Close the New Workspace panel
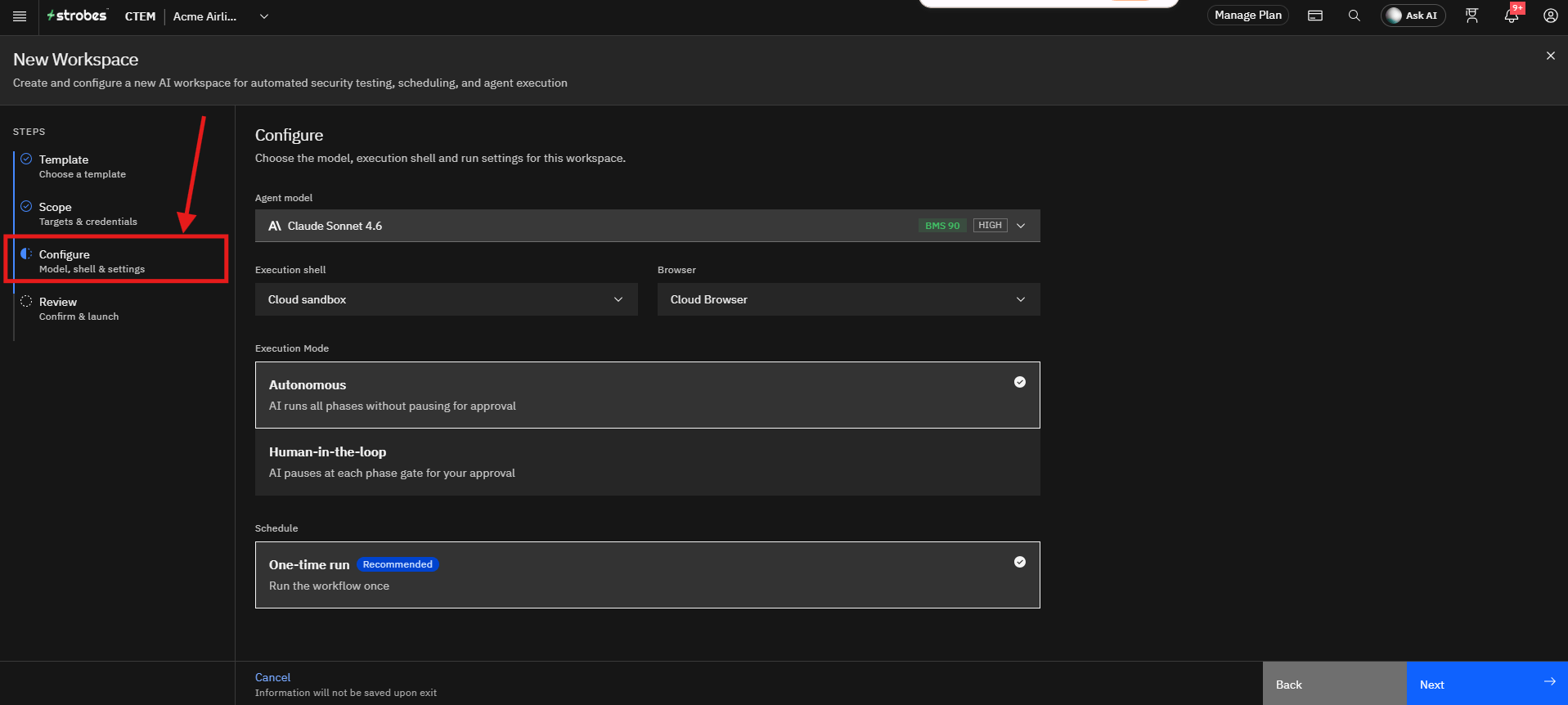This screenshot has width=1568, height=705. pyautogui.click(x=1550, y=56)
